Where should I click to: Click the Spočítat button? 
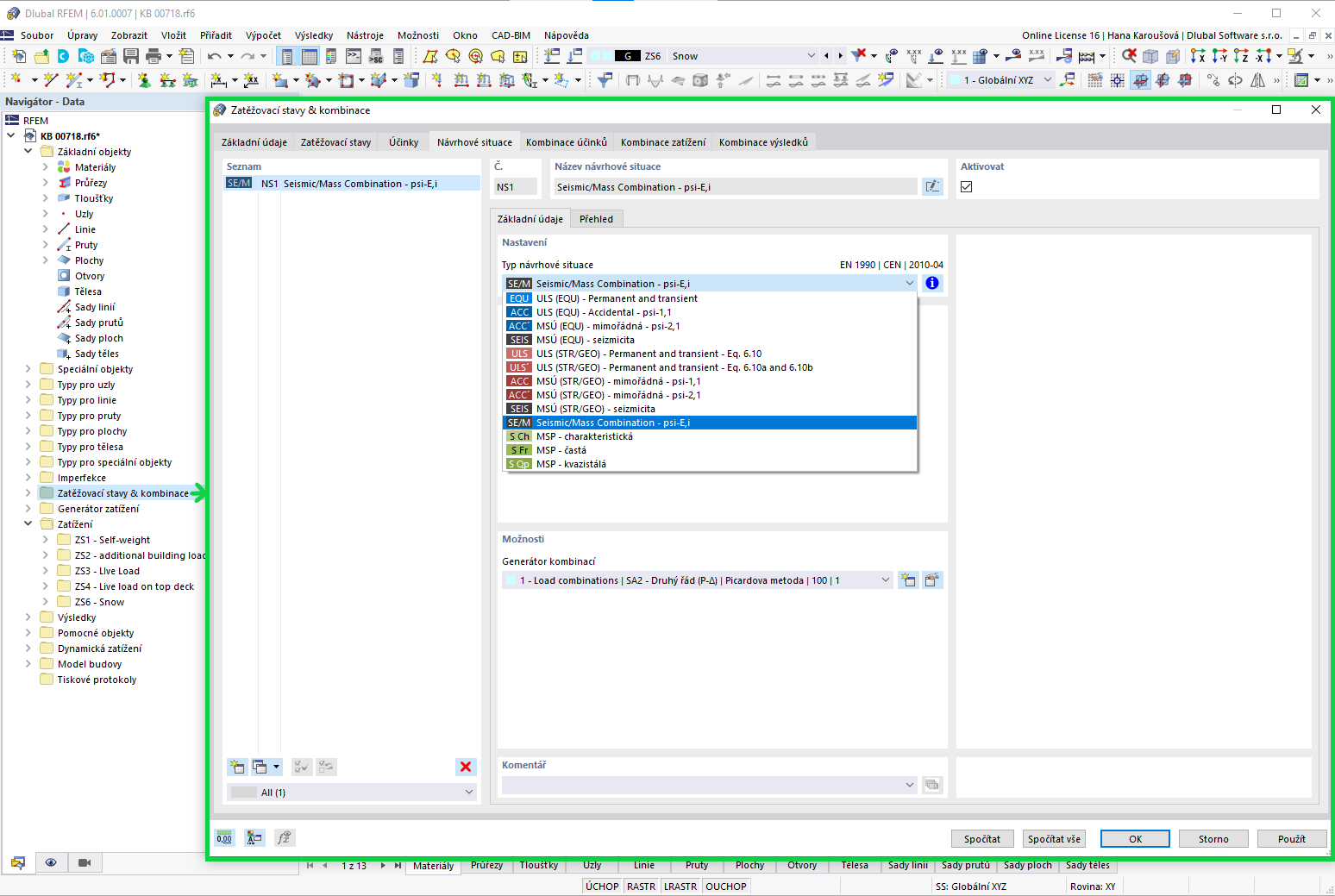click(982, 838)
